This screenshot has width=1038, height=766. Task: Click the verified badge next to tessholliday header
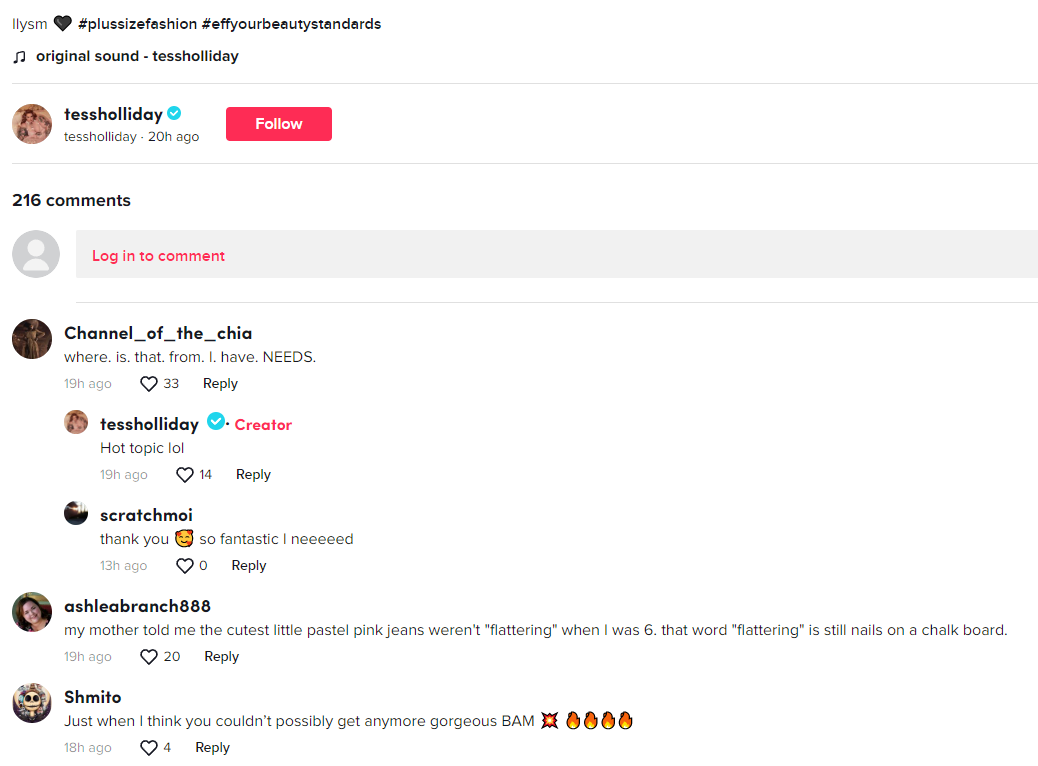pyautogui.click(x=174, y=113)
